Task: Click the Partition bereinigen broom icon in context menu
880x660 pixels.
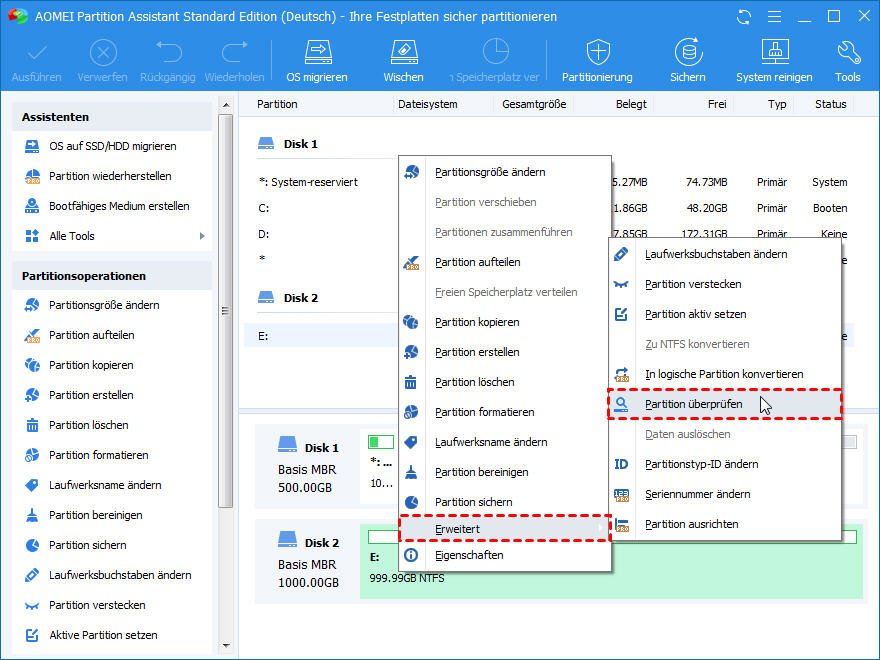Action: (x=411, y=473)
